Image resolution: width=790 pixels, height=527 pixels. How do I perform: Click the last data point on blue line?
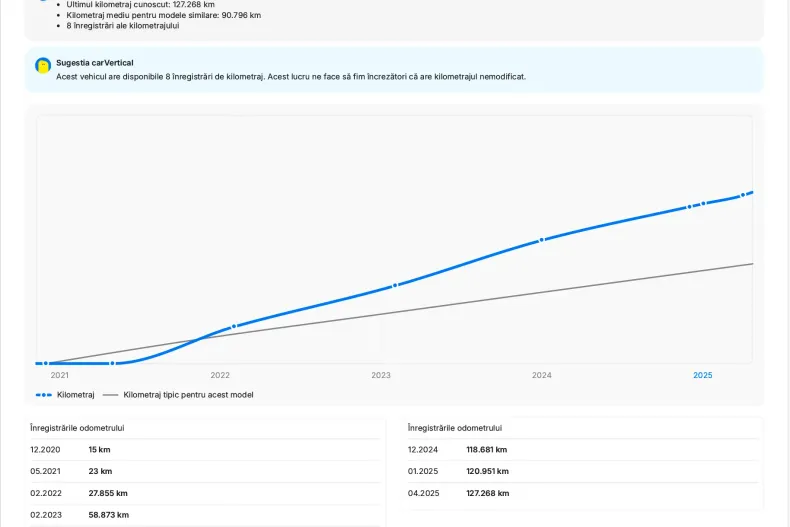[743, 195]
